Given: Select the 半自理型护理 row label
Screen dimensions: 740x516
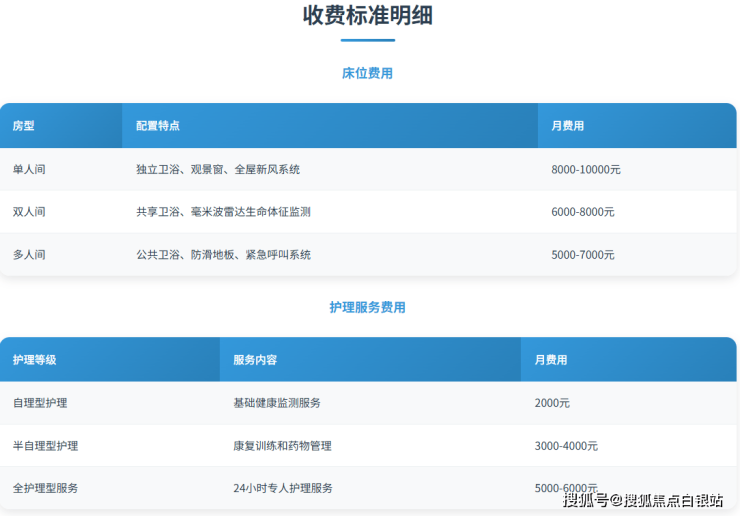Looking at the screenshot, I should (45, 446).
